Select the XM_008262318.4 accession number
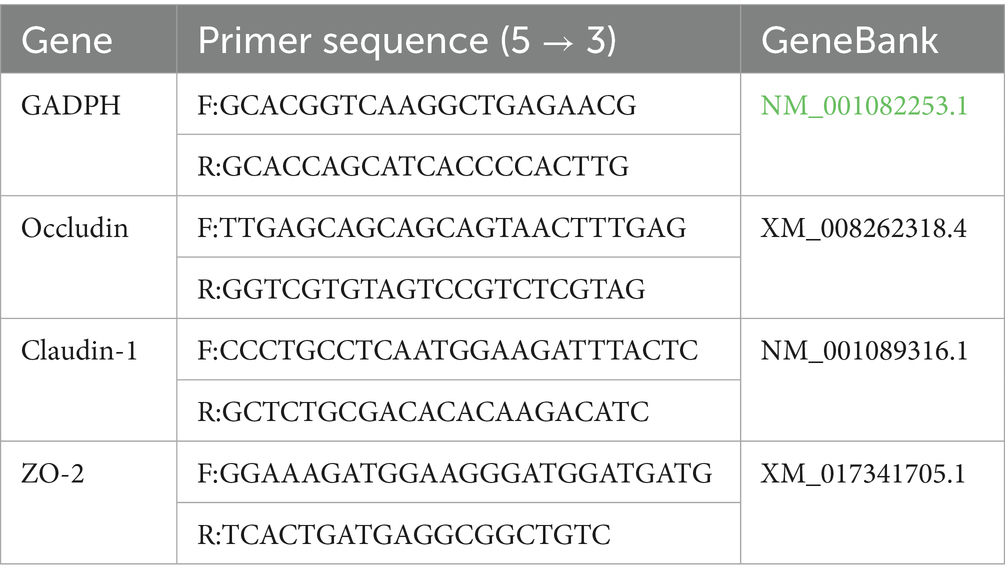 [x=864, y=228]
